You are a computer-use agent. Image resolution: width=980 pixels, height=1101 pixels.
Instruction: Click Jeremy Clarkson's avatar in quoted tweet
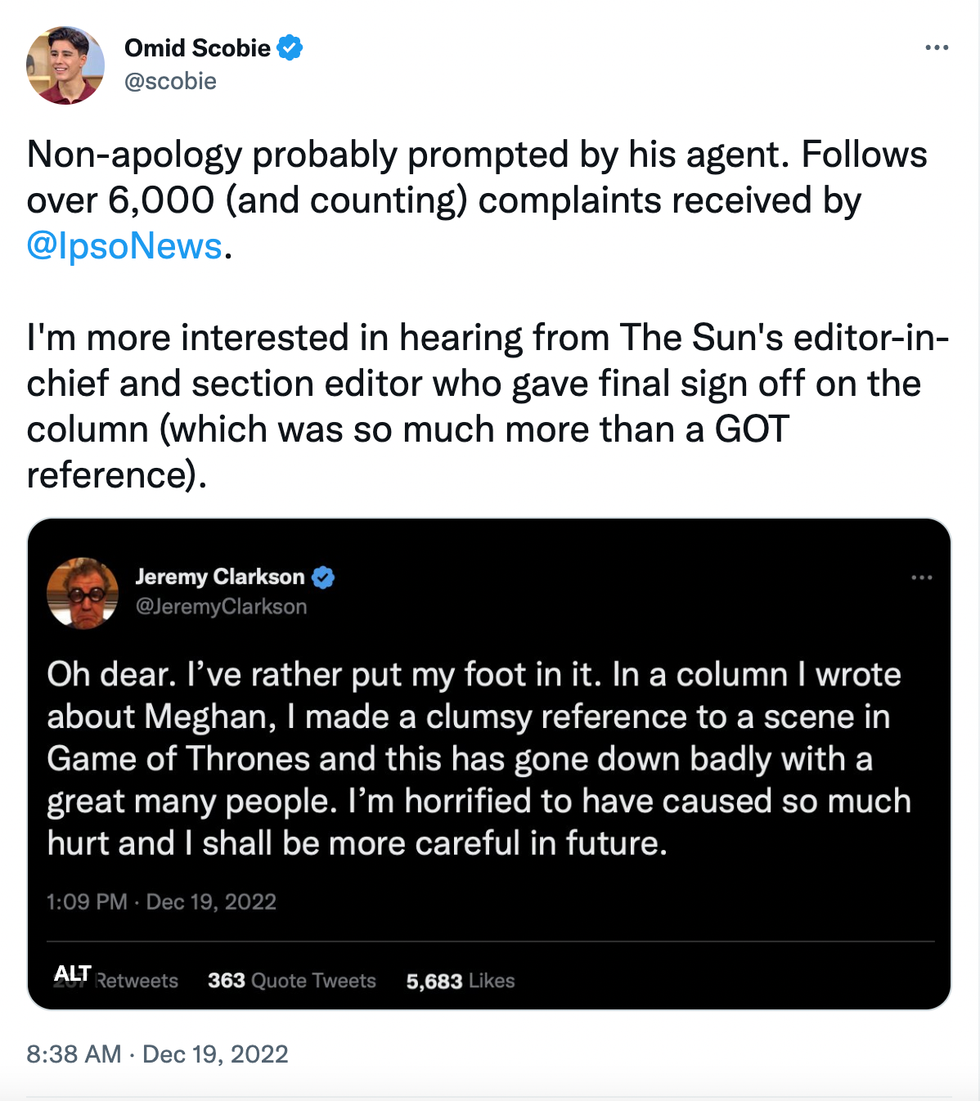[83, 593]
